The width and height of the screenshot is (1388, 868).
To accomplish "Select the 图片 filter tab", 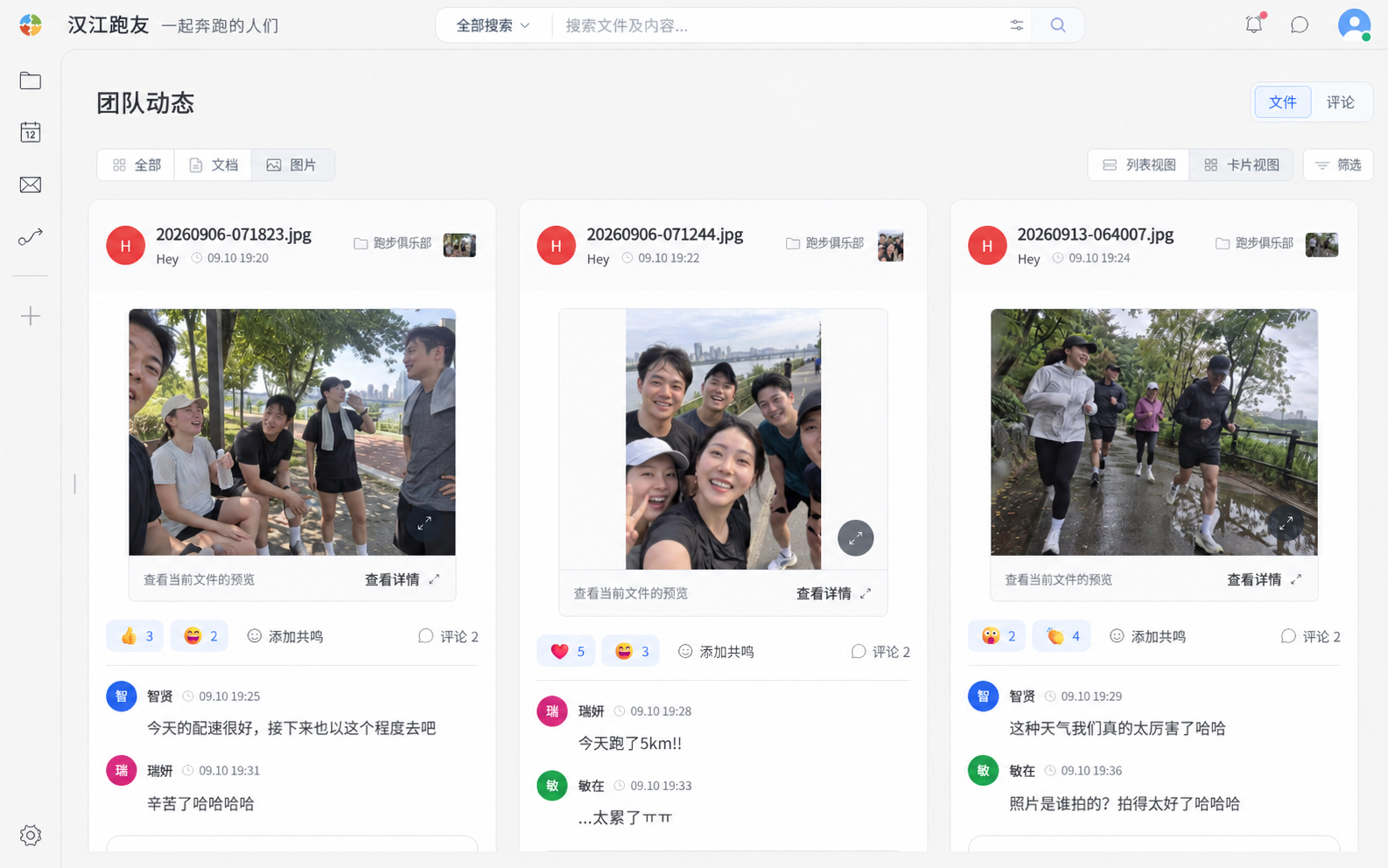I will coord(292,164).
